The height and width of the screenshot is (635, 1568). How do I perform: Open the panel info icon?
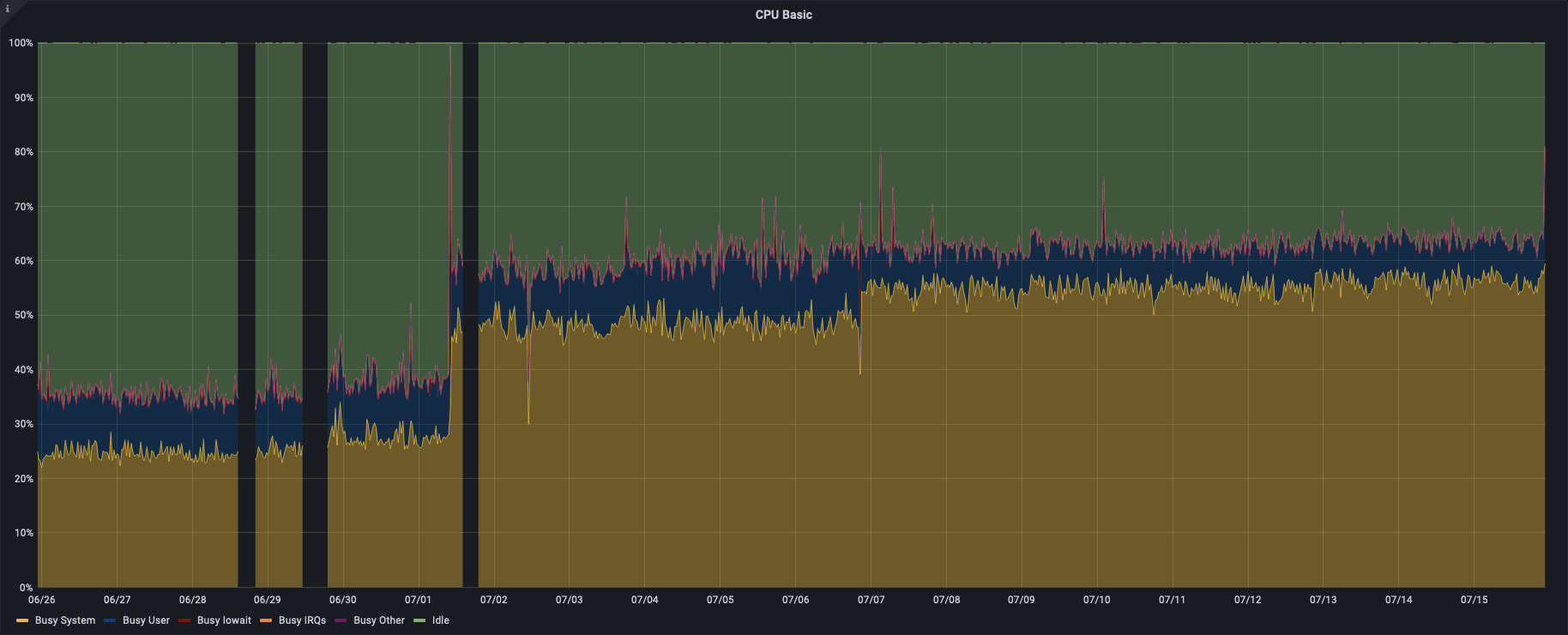[x=8, y=9]
